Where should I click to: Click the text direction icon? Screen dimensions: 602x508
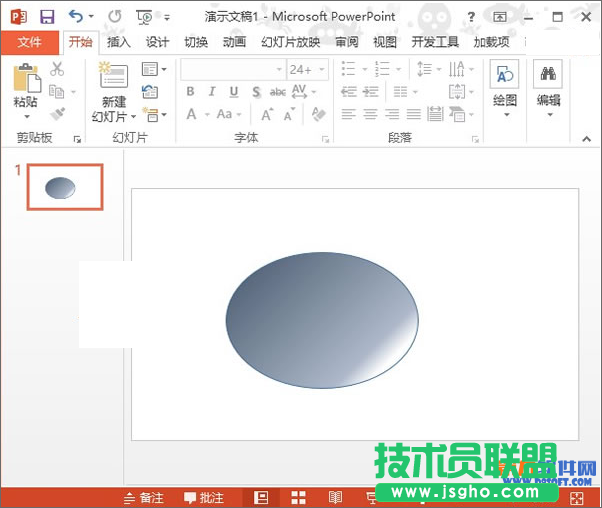click(x=457, y=69)
